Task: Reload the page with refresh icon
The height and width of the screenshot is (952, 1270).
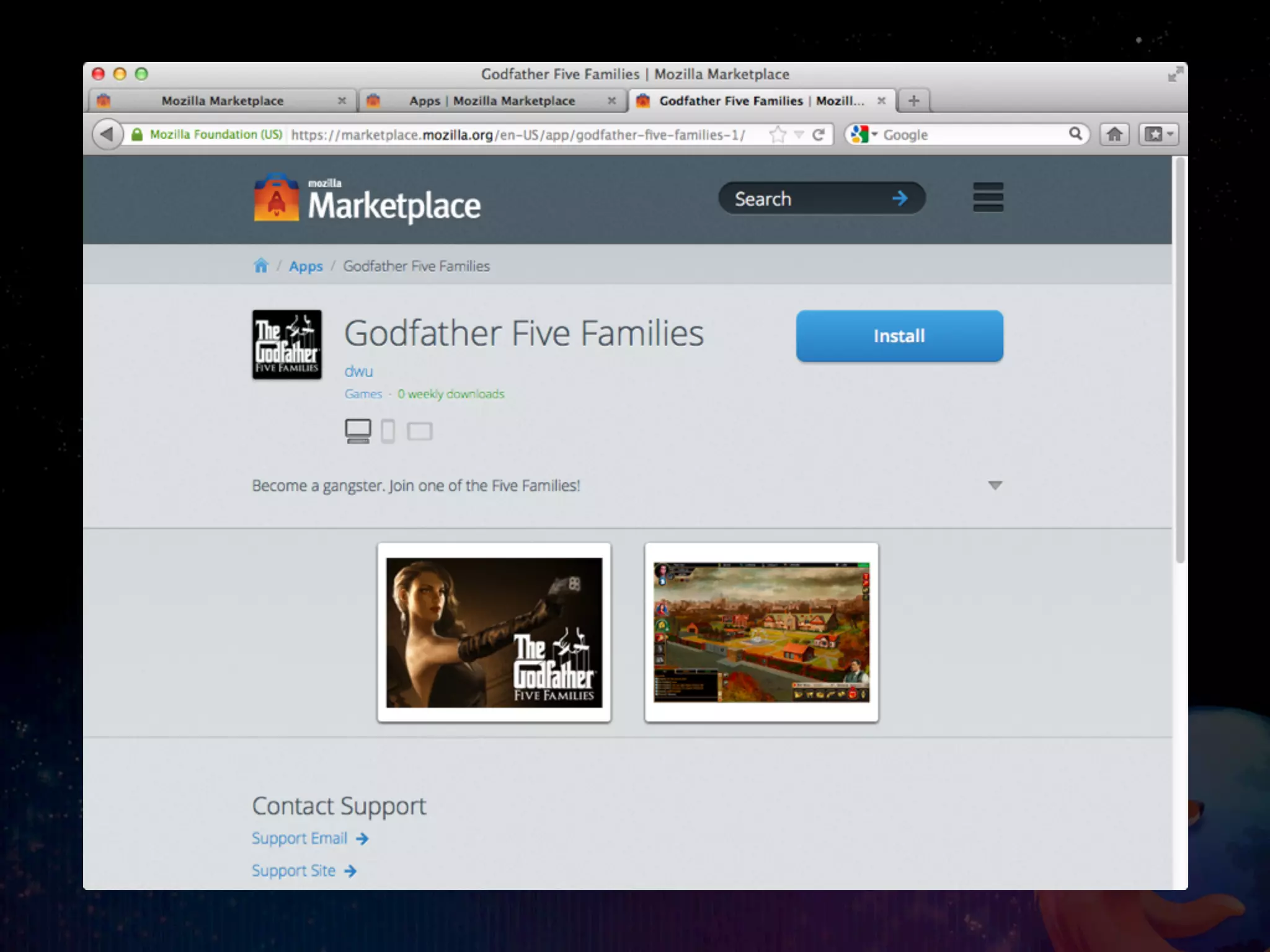Action: [819, 134]
